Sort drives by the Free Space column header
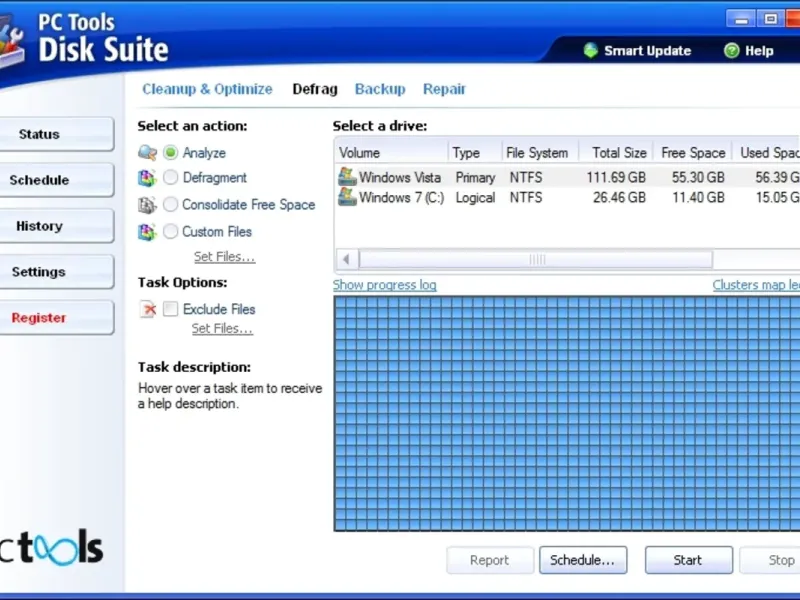 (693, 153)
